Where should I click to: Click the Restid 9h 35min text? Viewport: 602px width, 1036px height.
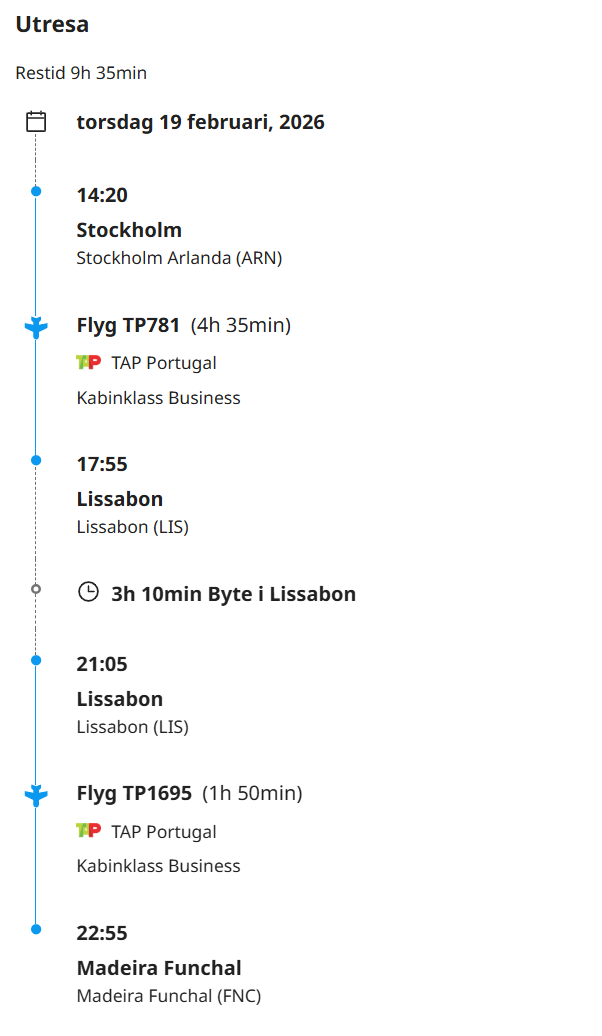pos(81,73)
